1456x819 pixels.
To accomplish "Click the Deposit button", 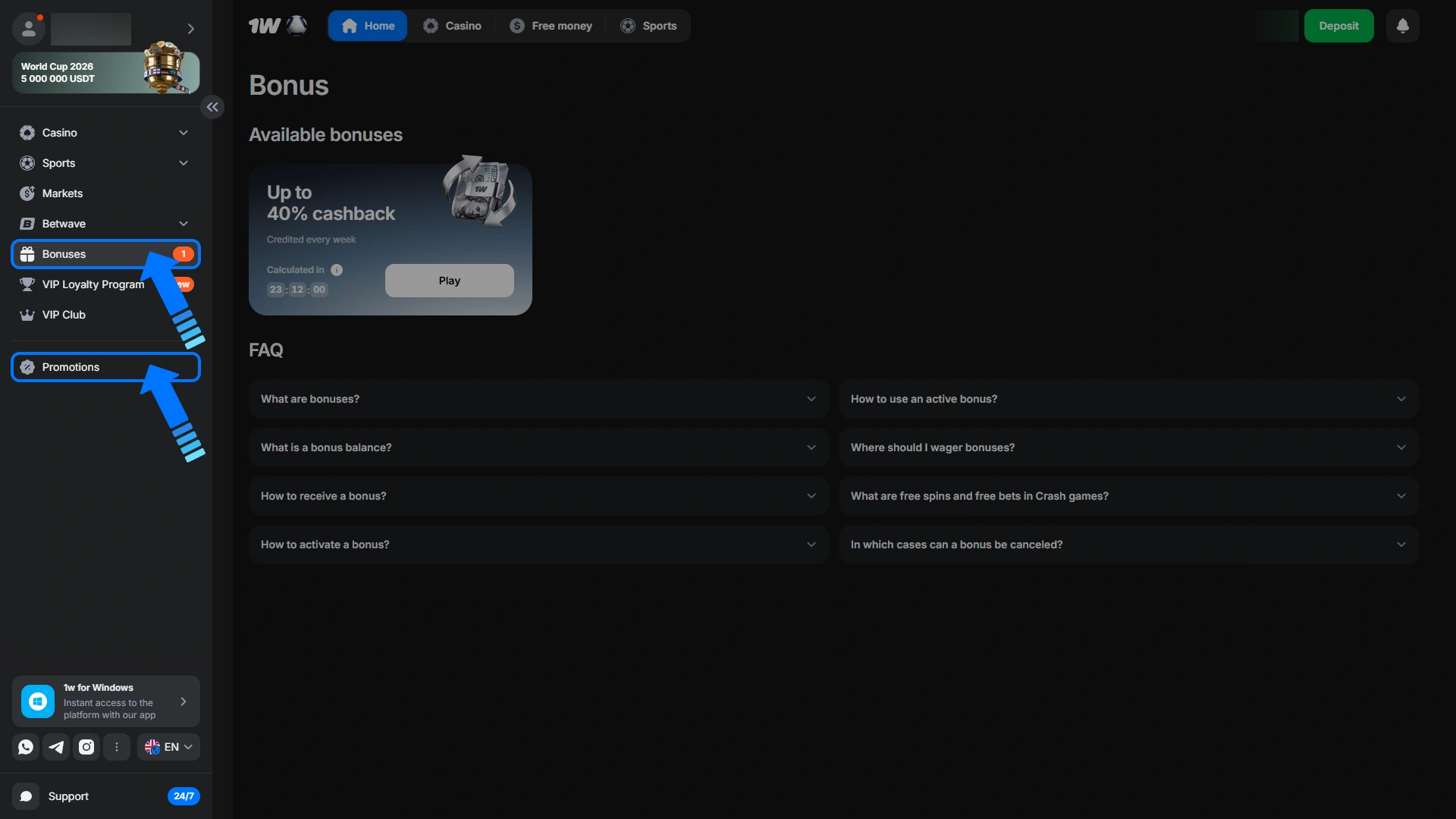I will click(x=1338, y=26).
